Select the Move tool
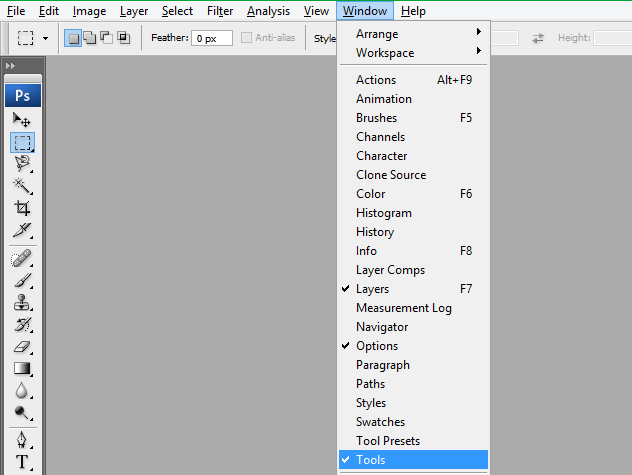 pyautogui.click(x=22, y=120)
